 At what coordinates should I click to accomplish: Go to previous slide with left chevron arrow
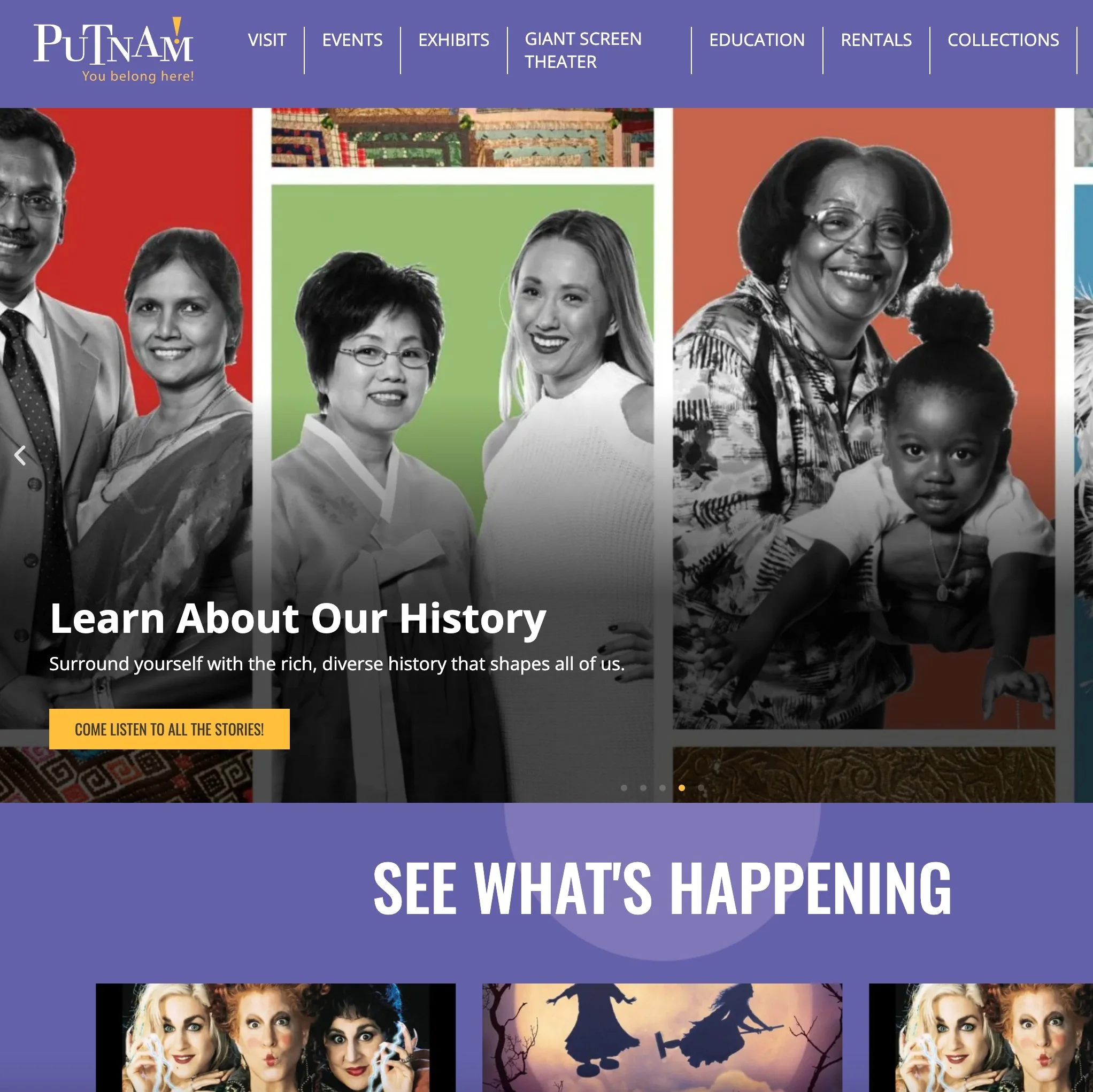coord(20,455)
